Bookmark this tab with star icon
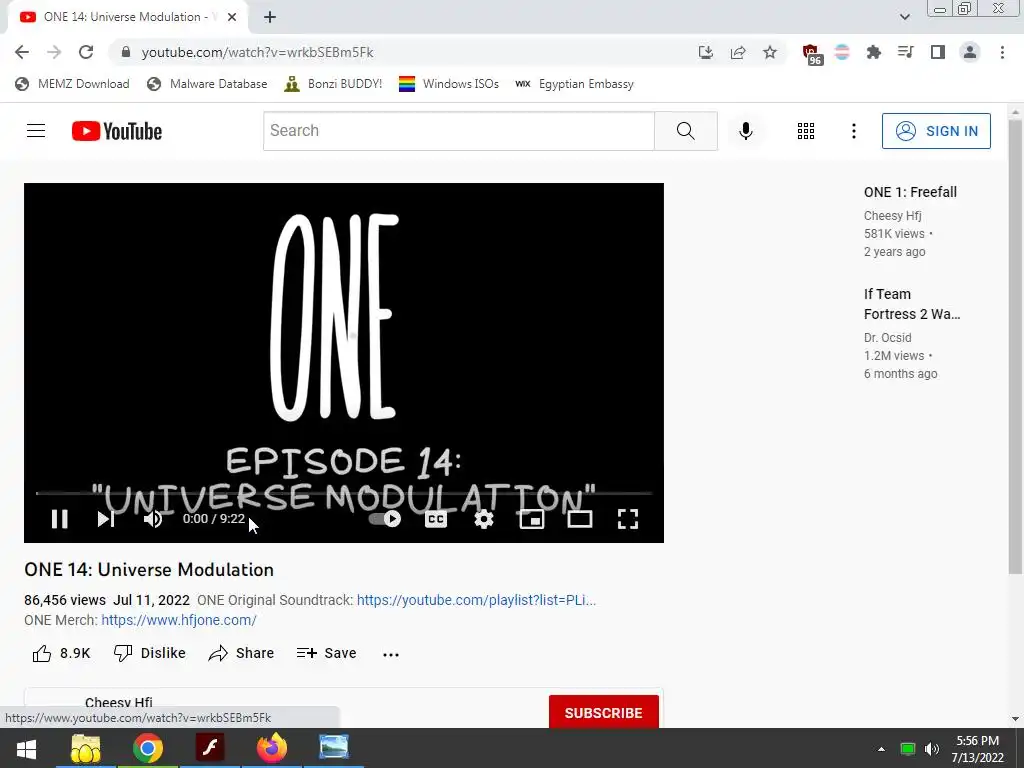1024x768 pixels. pos(770,52)
